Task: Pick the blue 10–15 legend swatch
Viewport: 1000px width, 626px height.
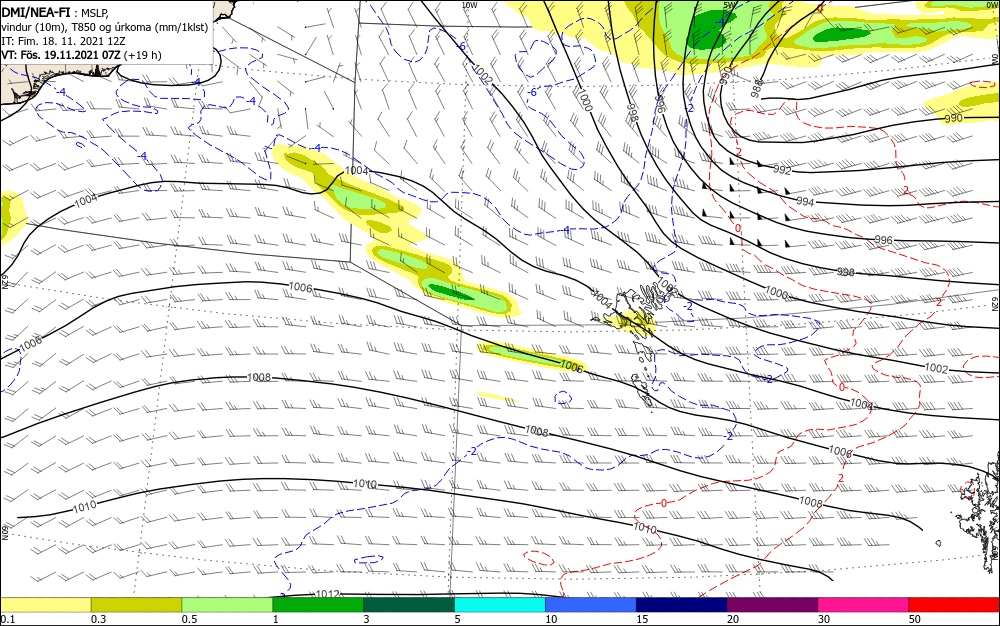Action: (591, 605)
